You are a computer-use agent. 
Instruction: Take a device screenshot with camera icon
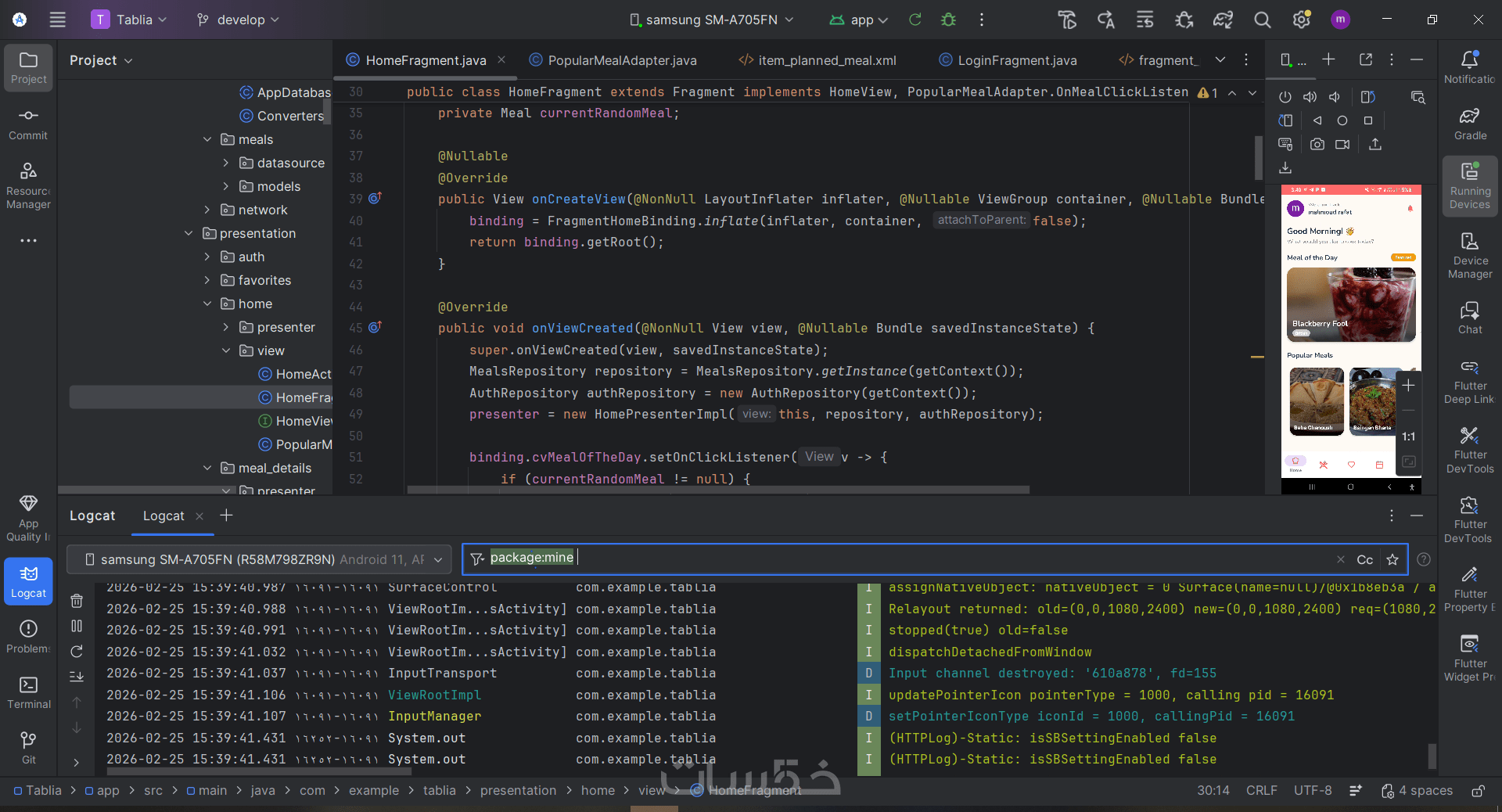[1317, 144]
